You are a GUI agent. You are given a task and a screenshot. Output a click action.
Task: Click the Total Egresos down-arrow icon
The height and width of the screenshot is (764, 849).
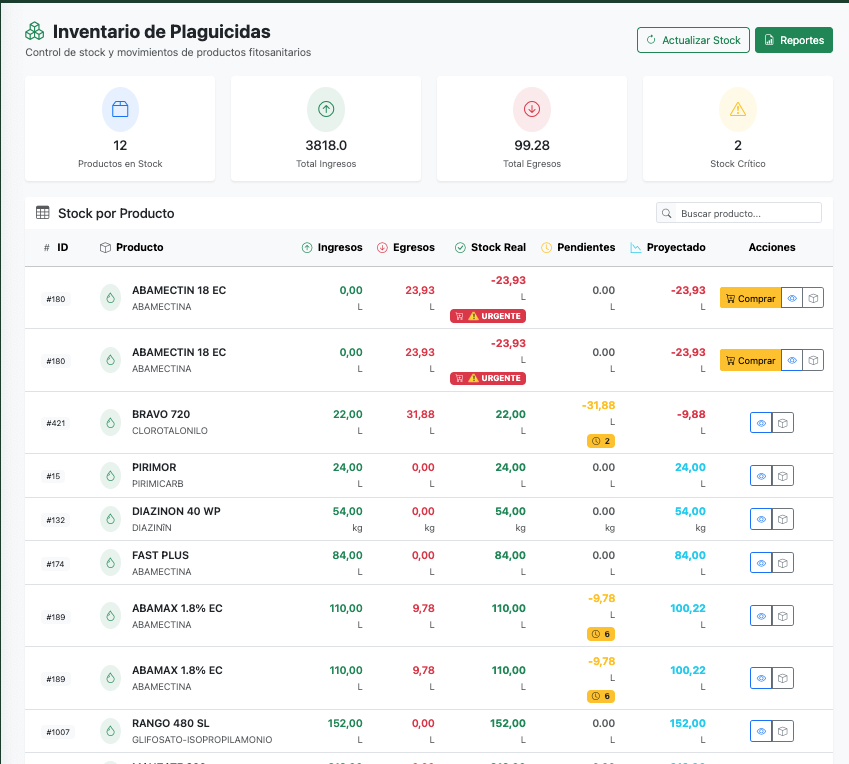coord(532,109)
